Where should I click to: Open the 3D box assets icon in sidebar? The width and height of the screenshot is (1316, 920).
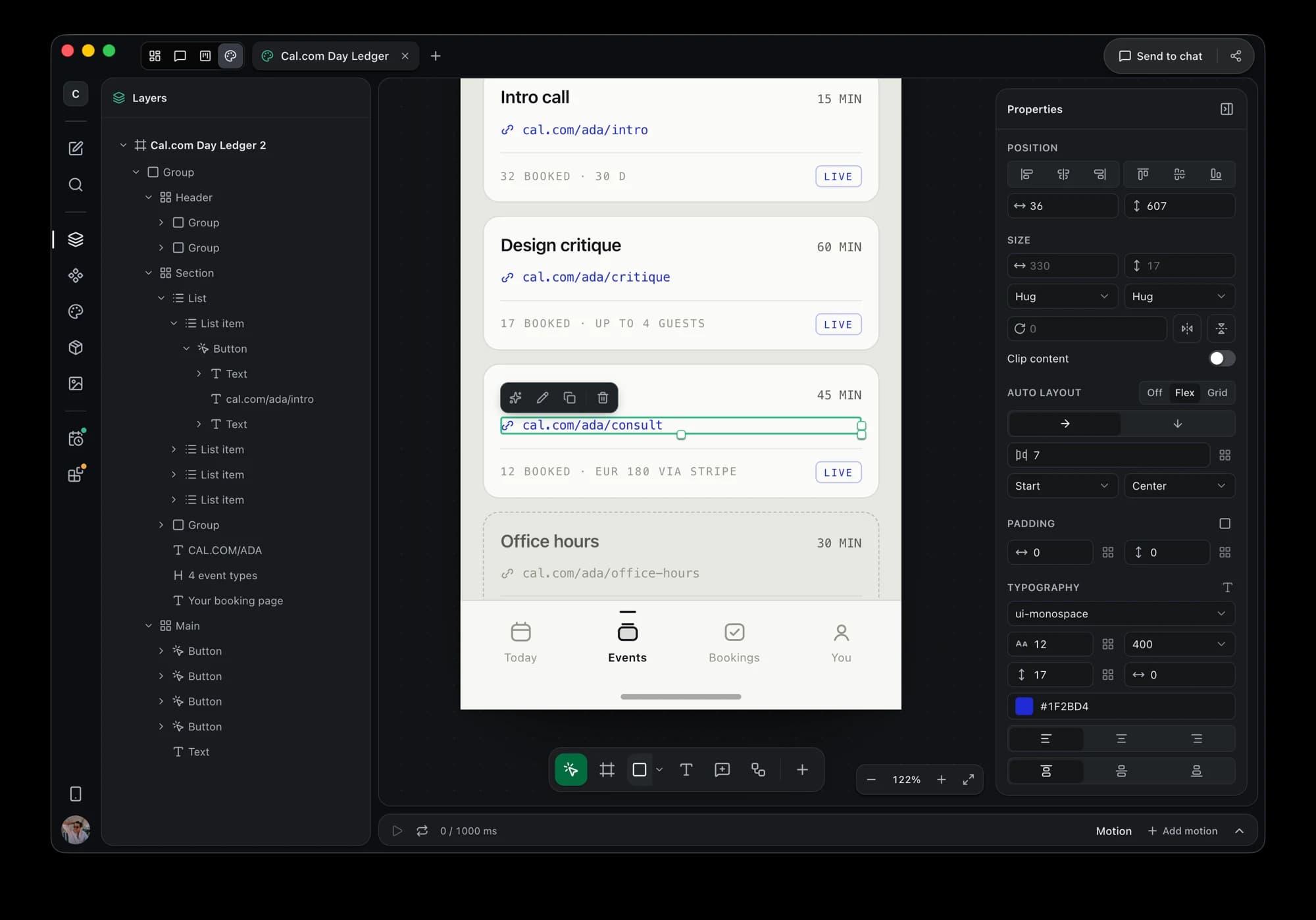(x=76, y=347)
